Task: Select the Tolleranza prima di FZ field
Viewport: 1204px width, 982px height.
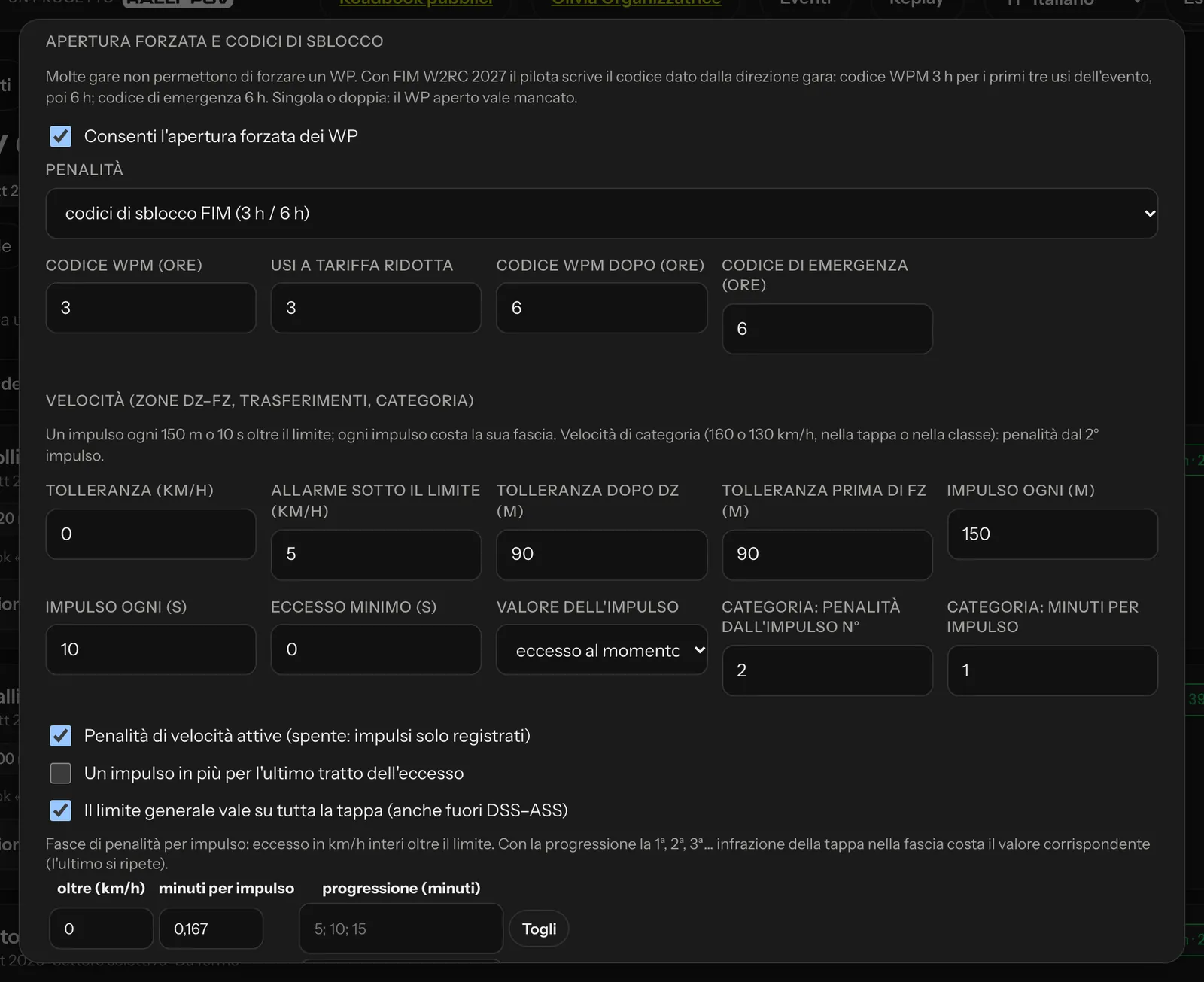Action: pyautogui.click(x=827, y=555)
